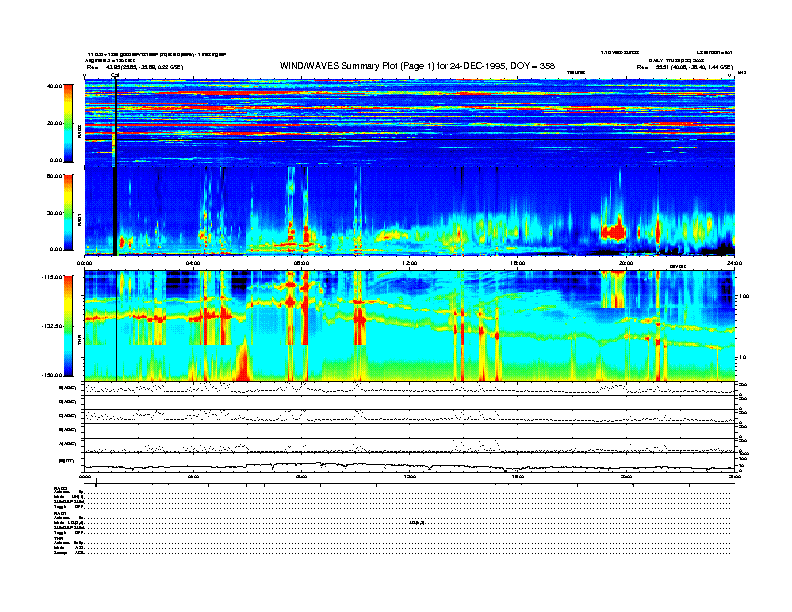Click the -132.50 value on TNR scale
The image size is (792, 612).
pyautogui.click(x=50, y=326)
